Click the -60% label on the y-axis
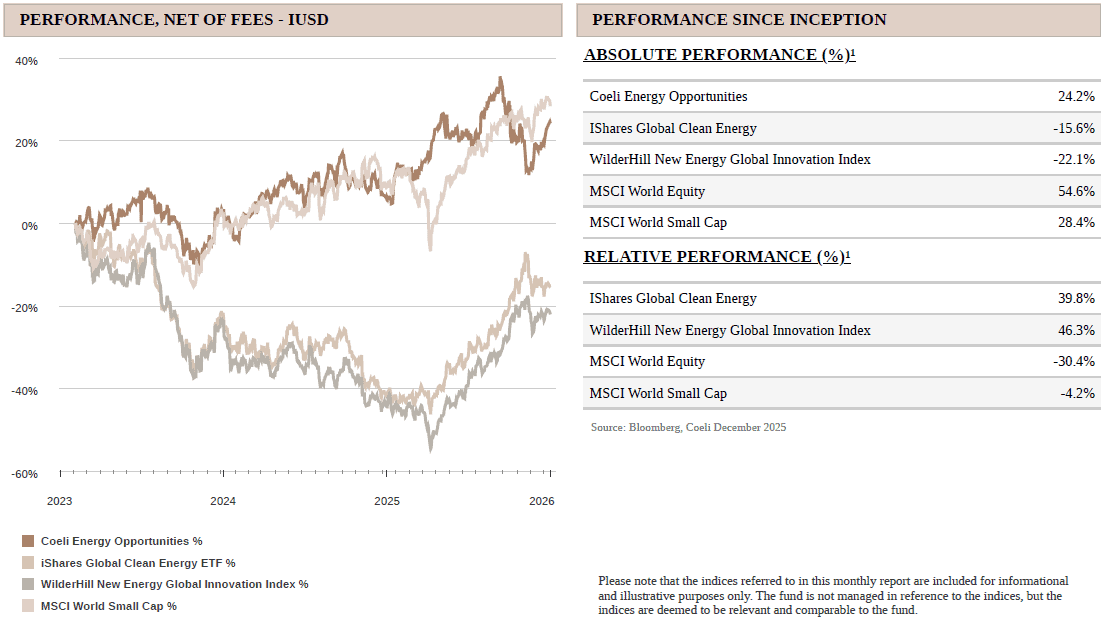Screen dimensions: 1105x618 point(24,473)
